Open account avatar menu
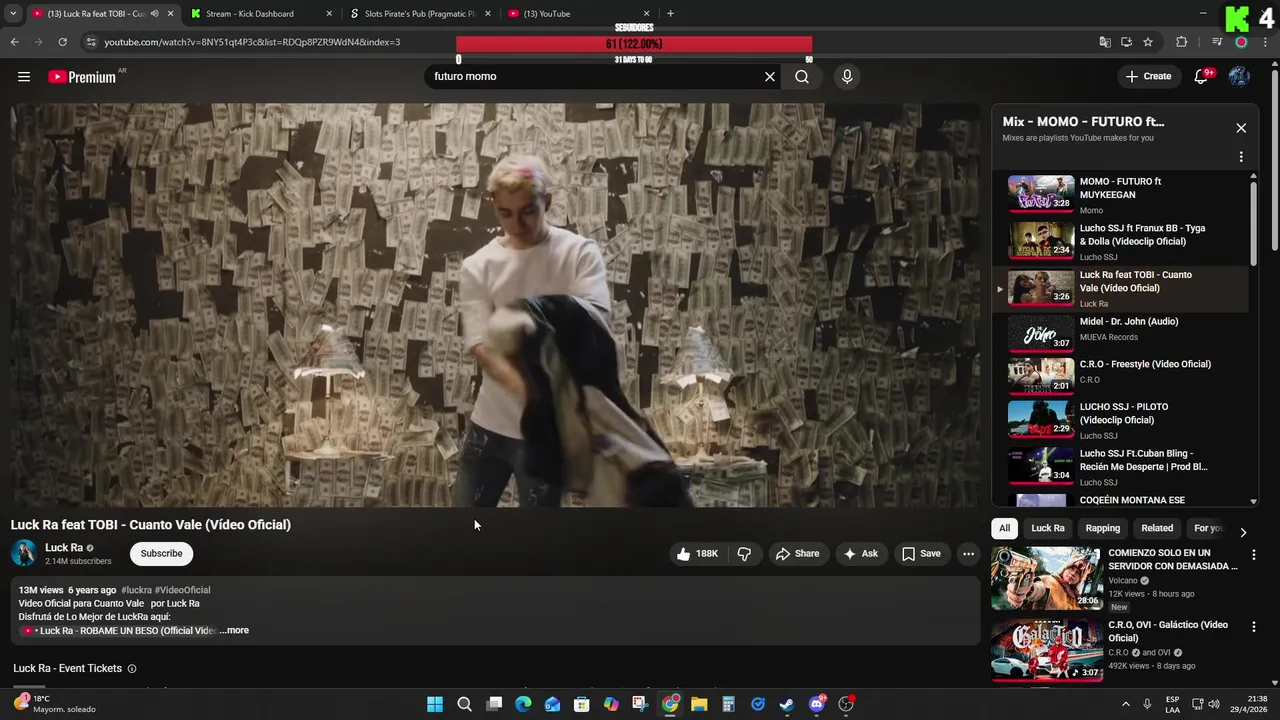Viewport: 1280px width, 720px height. 1239,76
